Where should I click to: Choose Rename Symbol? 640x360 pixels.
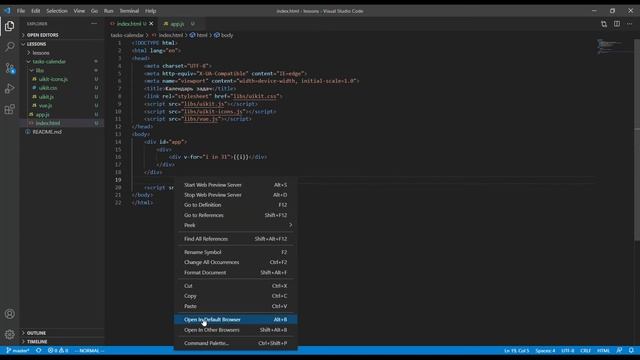pos(236,252)
